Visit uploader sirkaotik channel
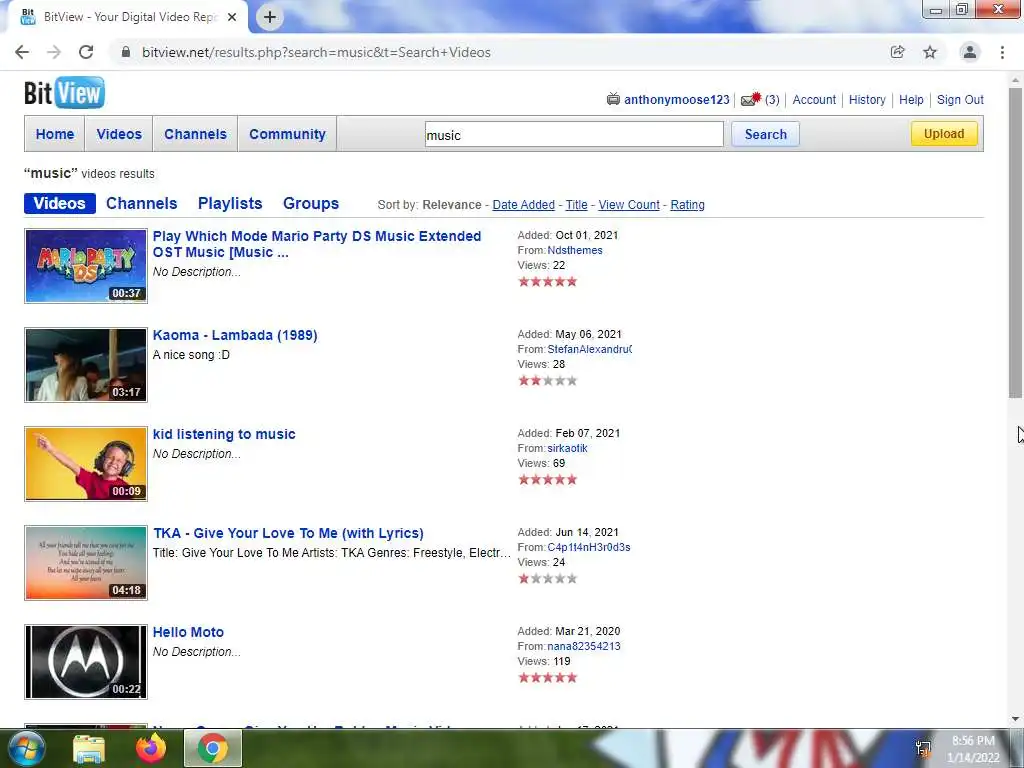Viewport: 1024px width, 768px height. (567, 448)
